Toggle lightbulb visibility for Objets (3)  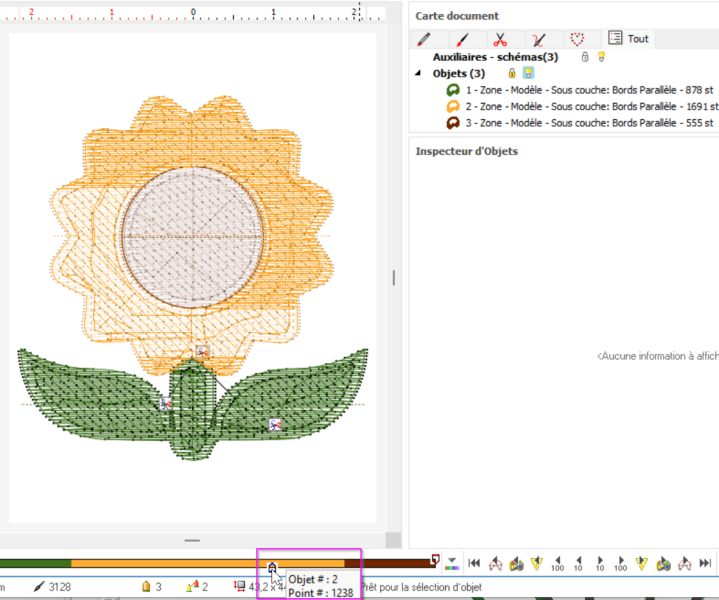(x=528, y=73)
